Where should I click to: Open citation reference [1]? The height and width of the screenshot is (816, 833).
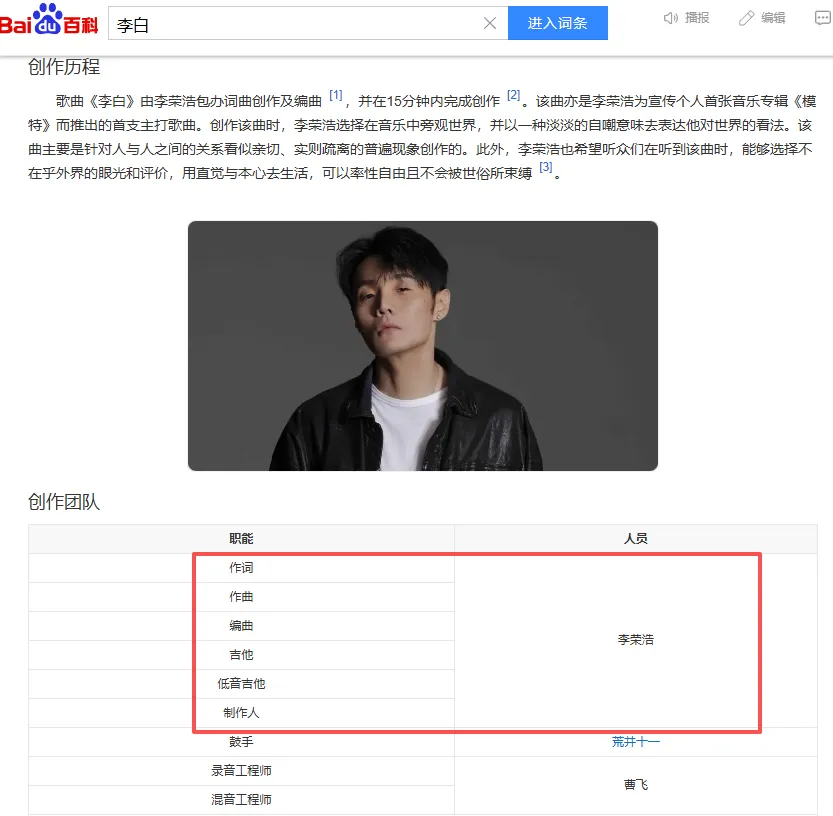[x=336, y=95]
